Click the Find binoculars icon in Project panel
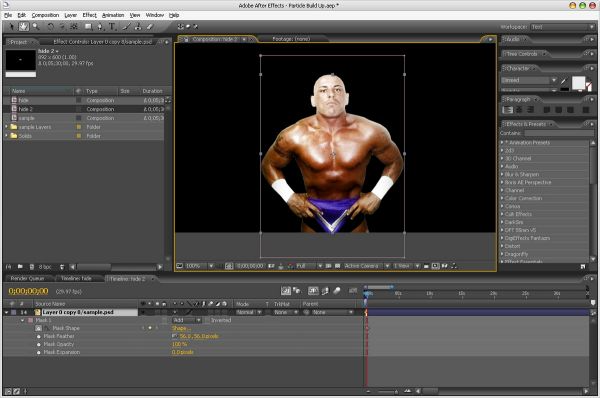The image size is (600, 398). click(x=9, y=266)
